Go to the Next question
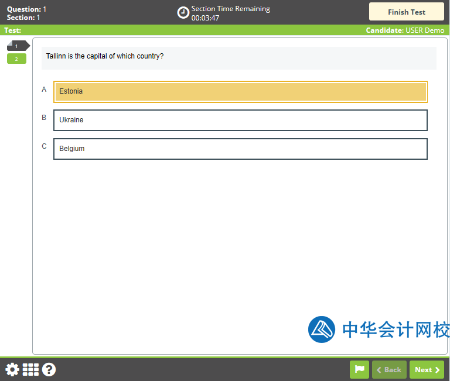This screenshot has width=450, height=381. click(x=427, y=370)
